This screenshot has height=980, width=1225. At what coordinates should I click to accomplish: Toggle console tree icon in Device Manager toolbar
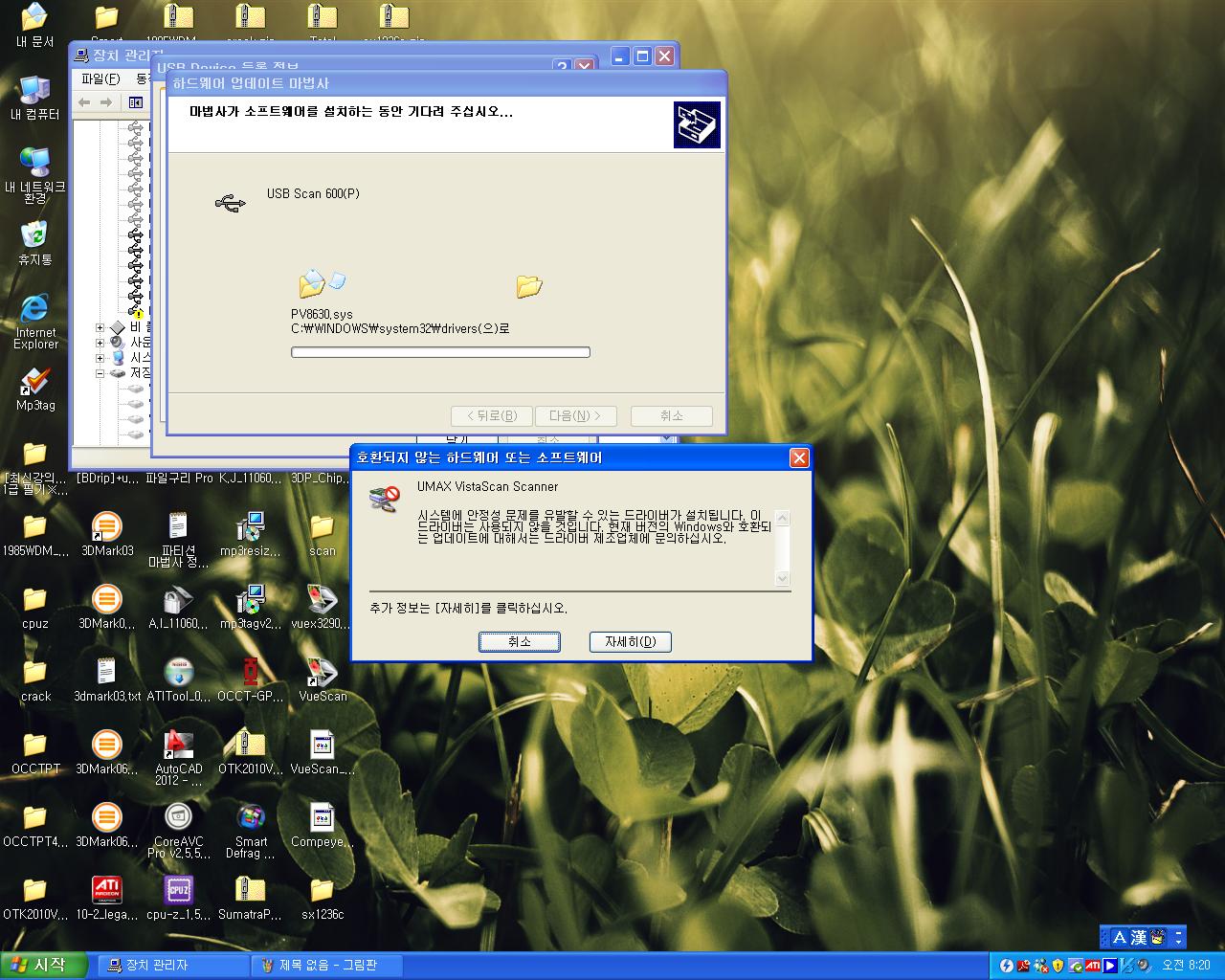tap(135, 102)
